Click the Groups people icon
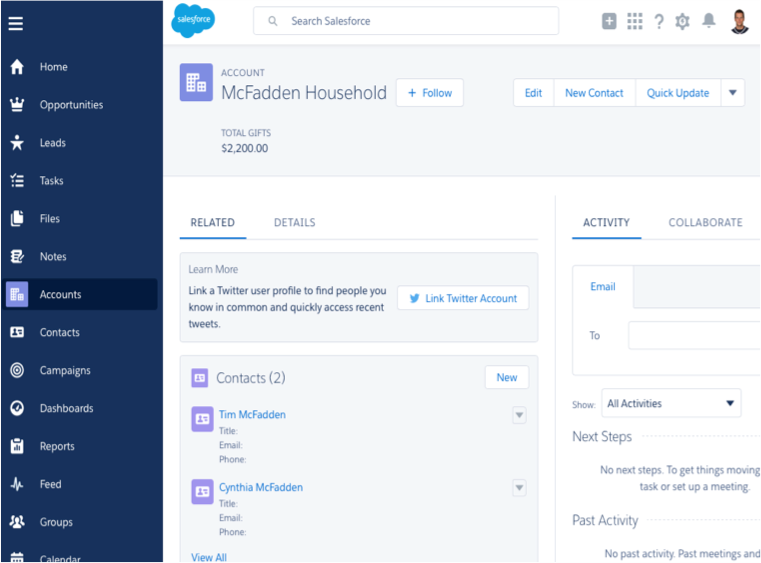 [x=17, y=521]
